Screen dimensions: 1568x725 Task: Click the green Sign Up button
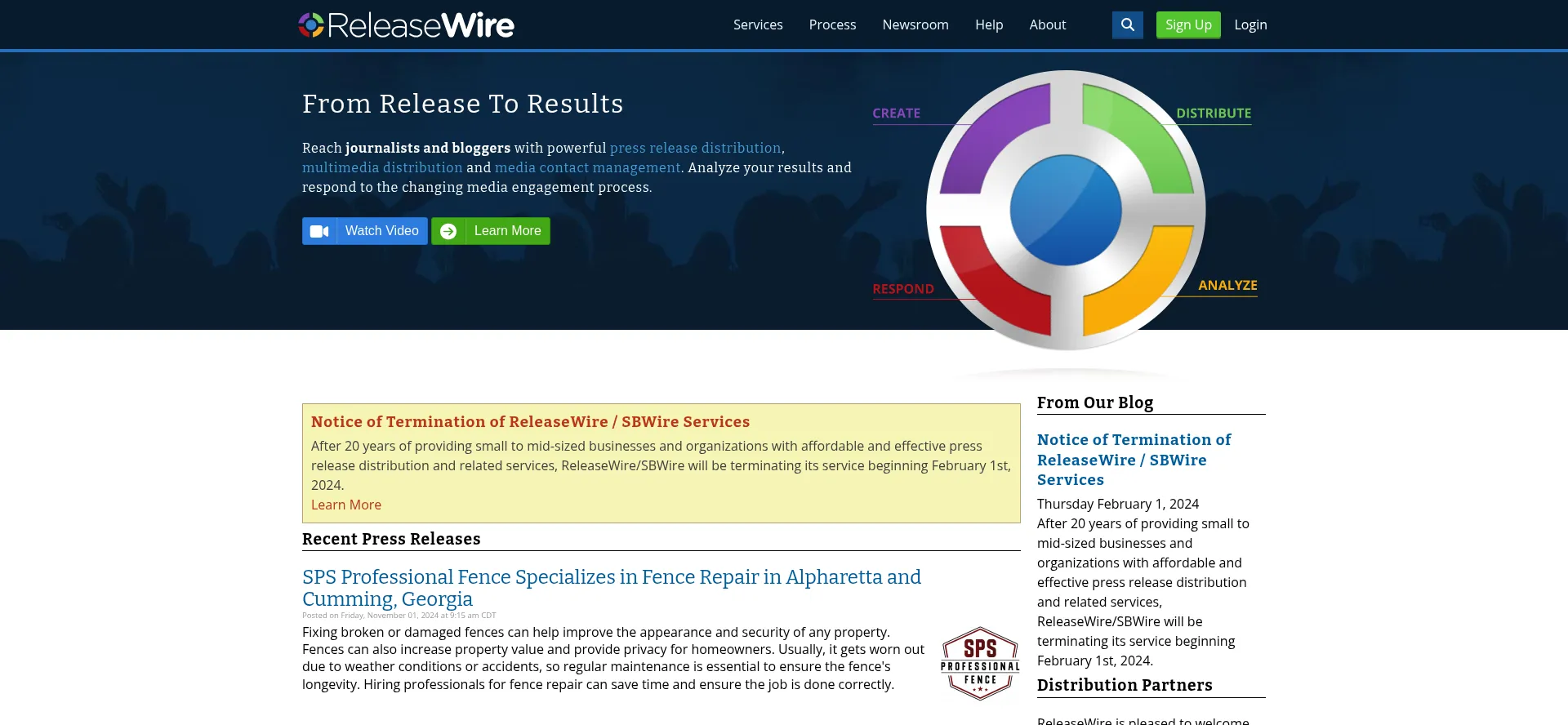1188,24
